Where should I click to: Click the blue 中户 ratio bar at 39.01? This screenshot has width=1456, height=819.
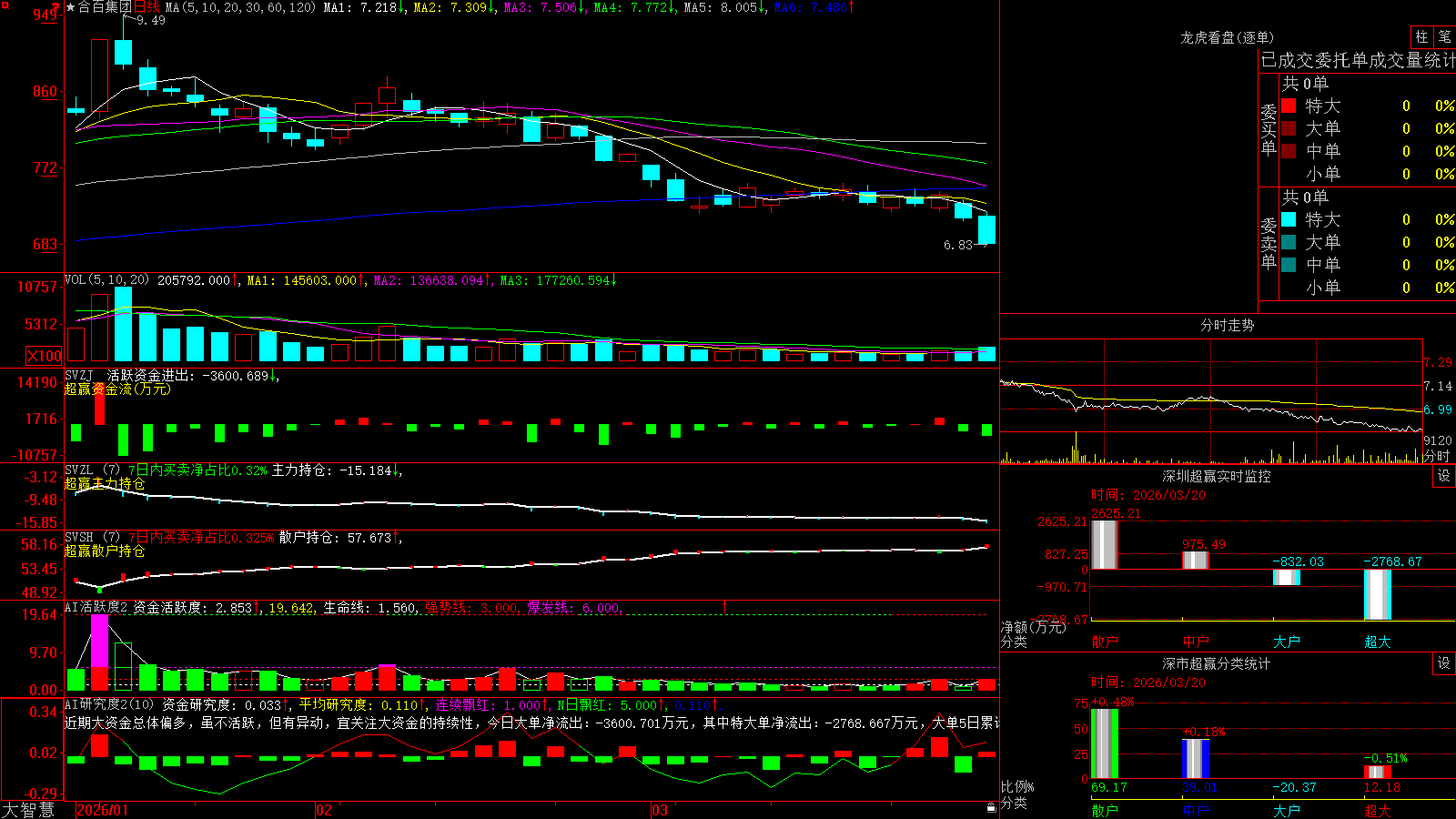(x=1196, y=759)
